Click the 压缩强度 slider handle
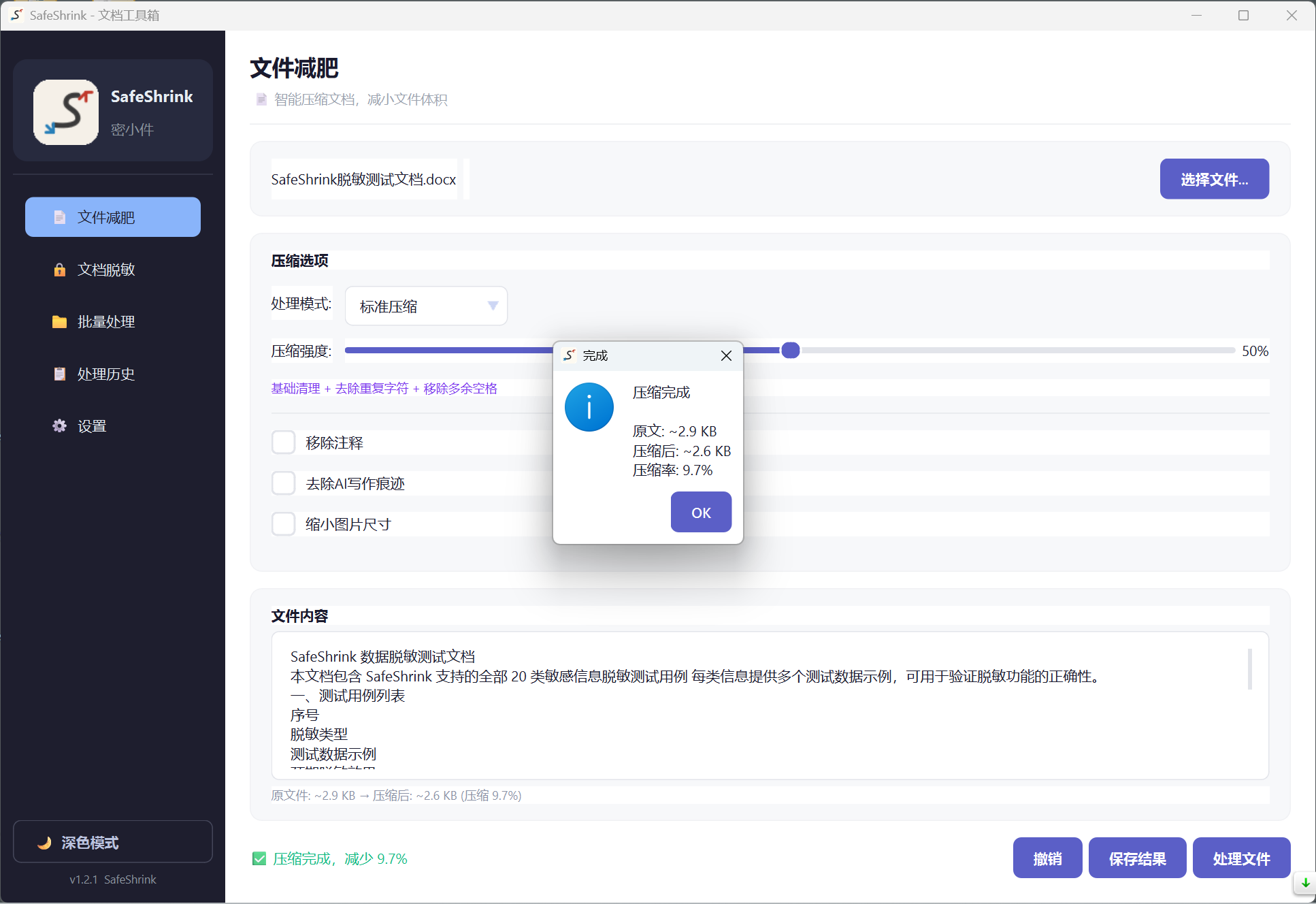The width and height of the screenshot is (1316, 904). 790,351
